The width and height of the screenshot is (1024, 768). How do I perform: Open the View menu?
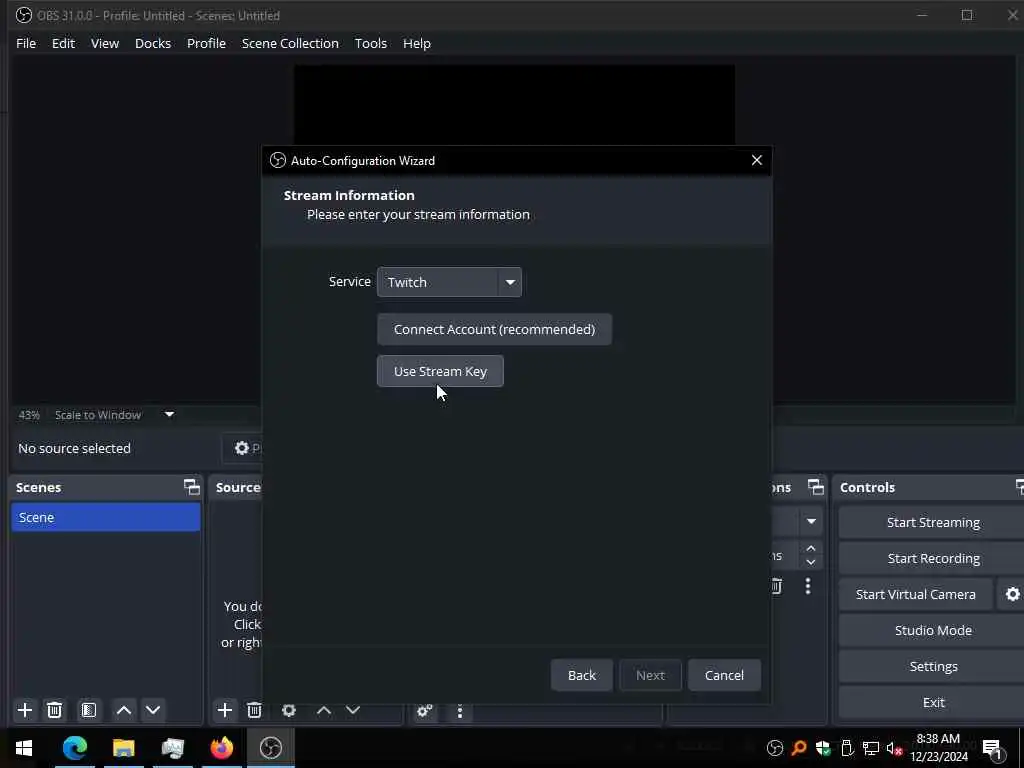pos(104,43)
